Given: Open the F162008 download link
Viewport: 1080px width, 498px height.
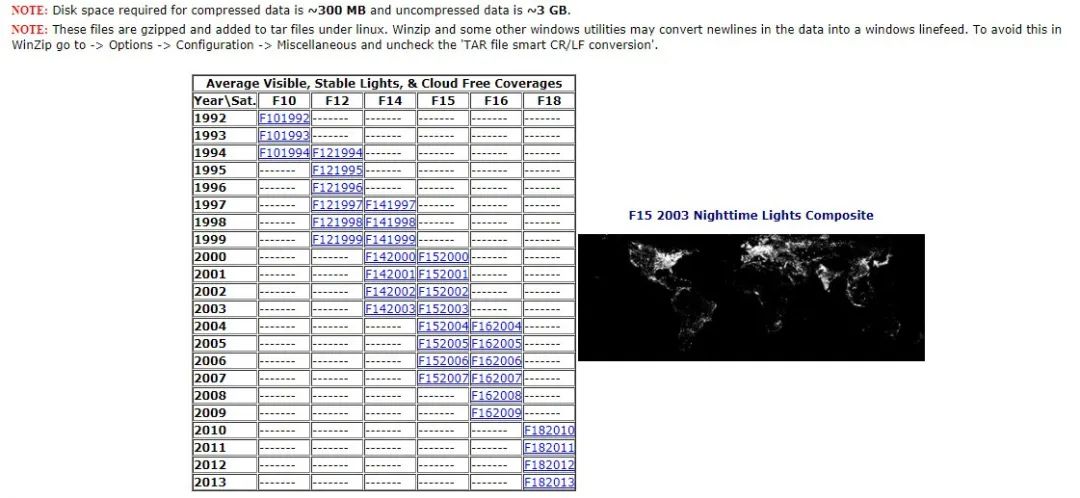Looking at the screenshot, I should tap(497, 395).
